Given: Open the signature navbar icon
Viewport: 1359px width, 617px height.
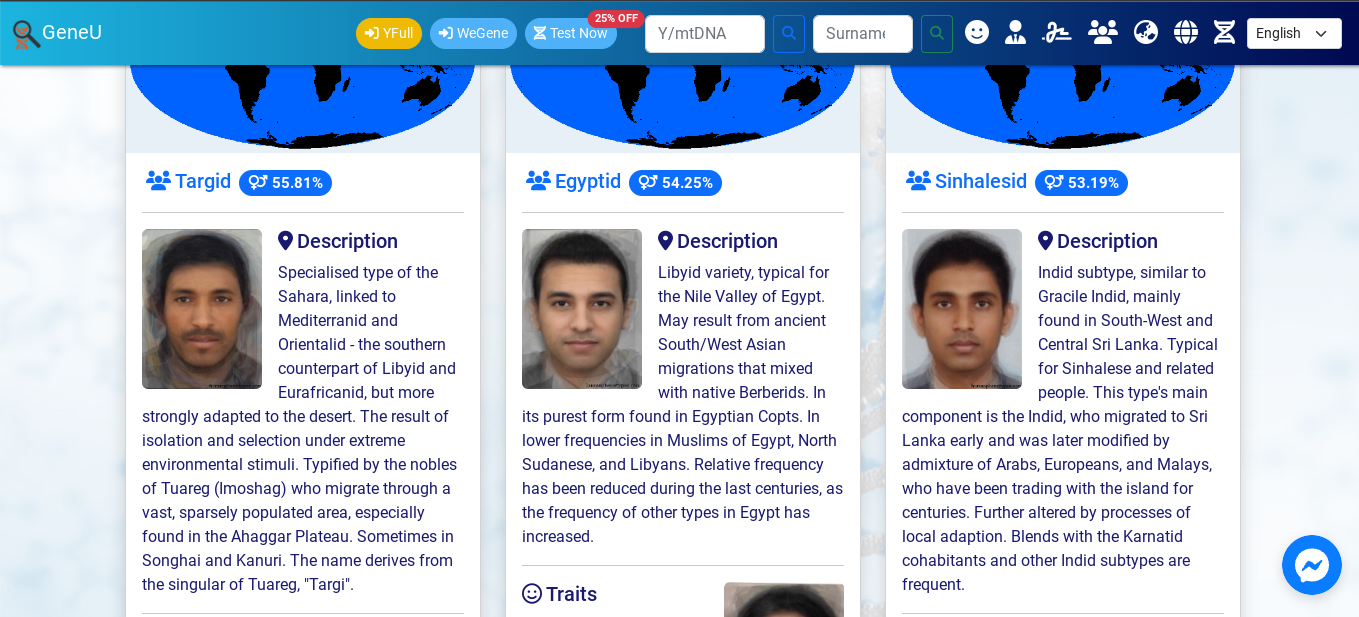Looking at the screenshot, I should click(x=1057, y=32).
